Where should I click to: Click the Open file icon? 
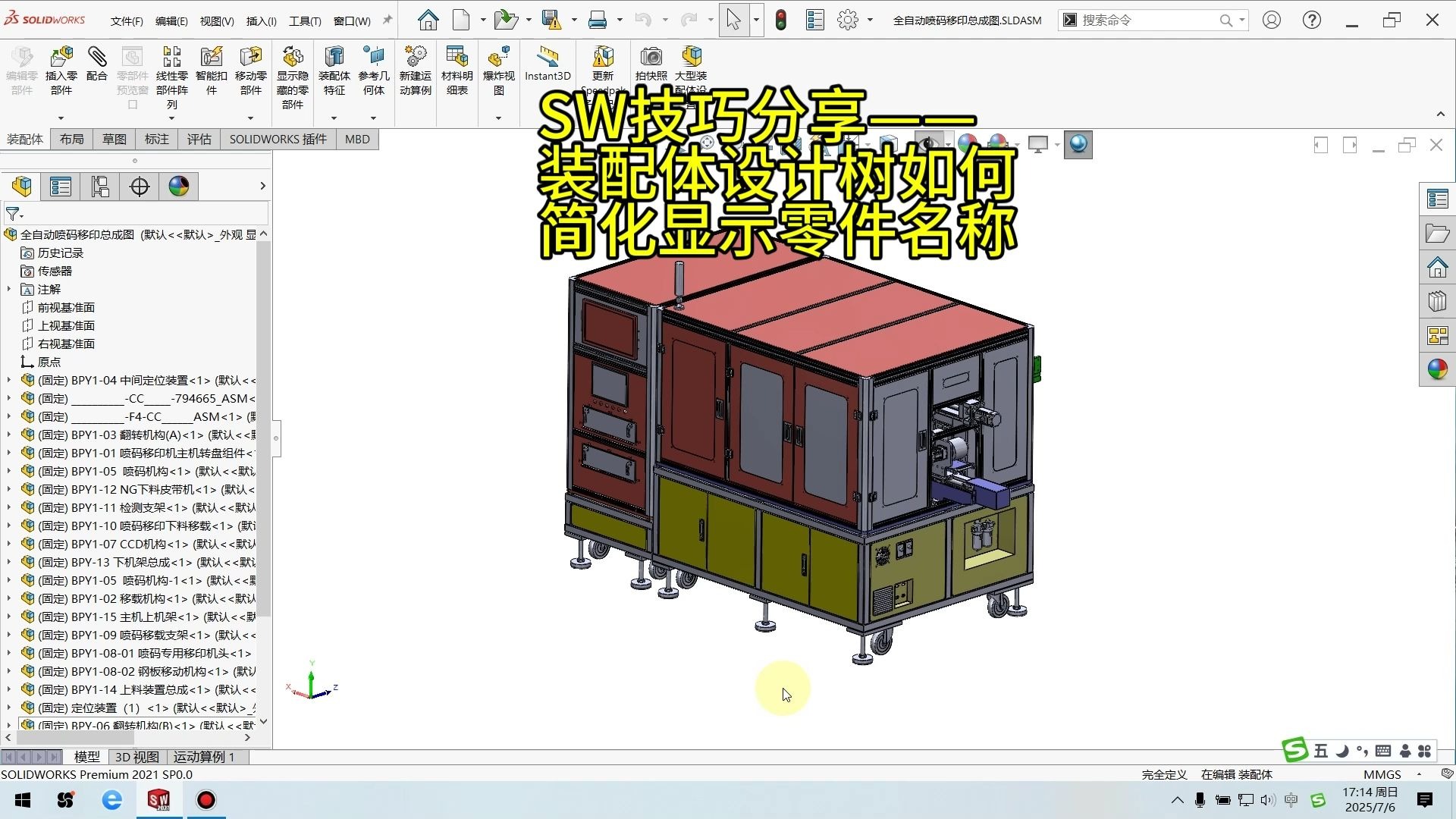[x=504, y=20]
